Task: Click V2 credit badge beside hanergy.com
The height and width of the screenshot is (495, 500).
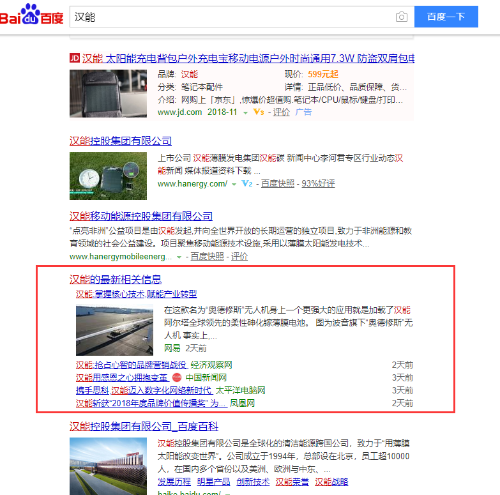Action: 247,183
